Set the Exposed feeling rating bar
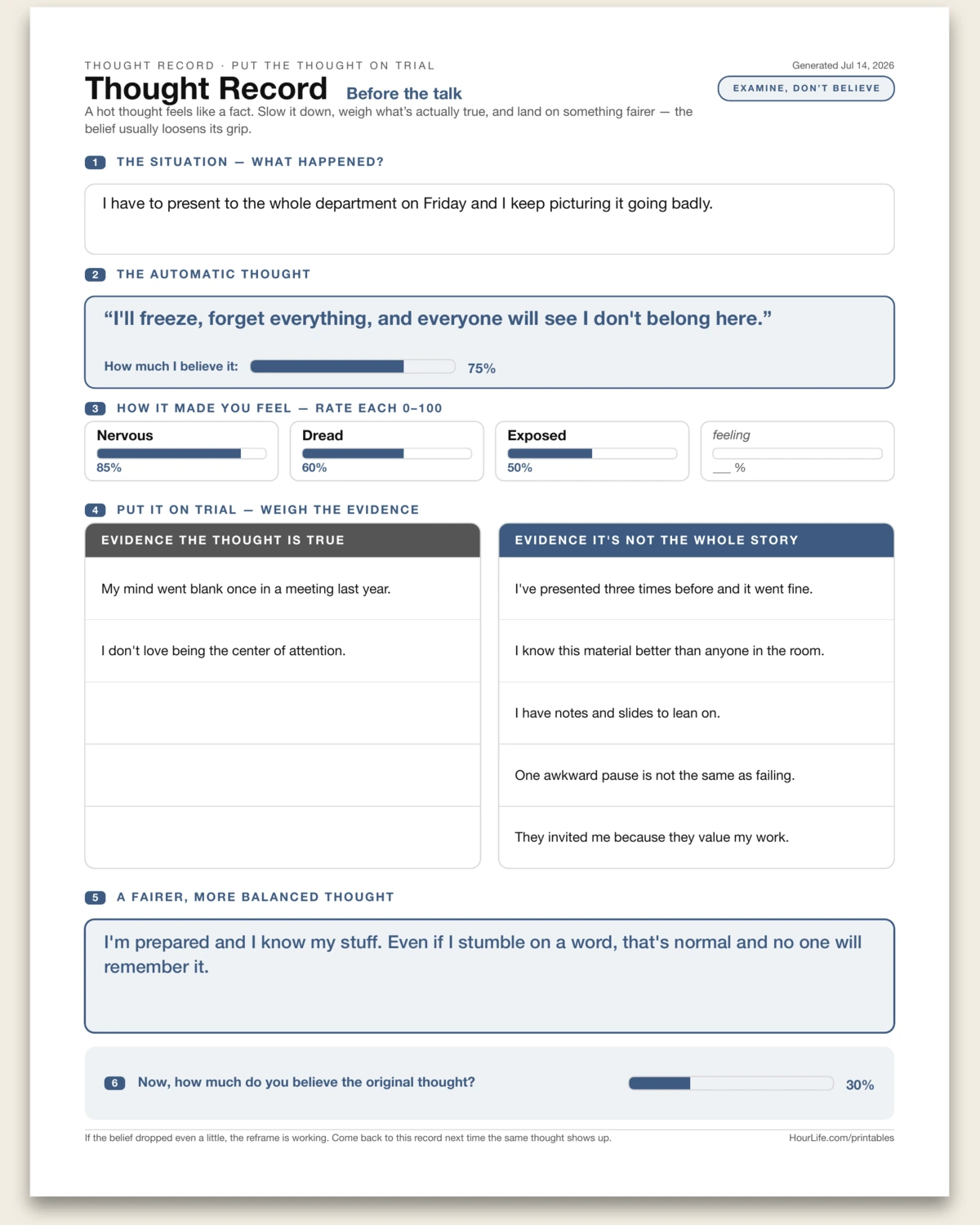The height and width of the screenshot is (1225, 980). pyautogui.click(x=592, y=453)
